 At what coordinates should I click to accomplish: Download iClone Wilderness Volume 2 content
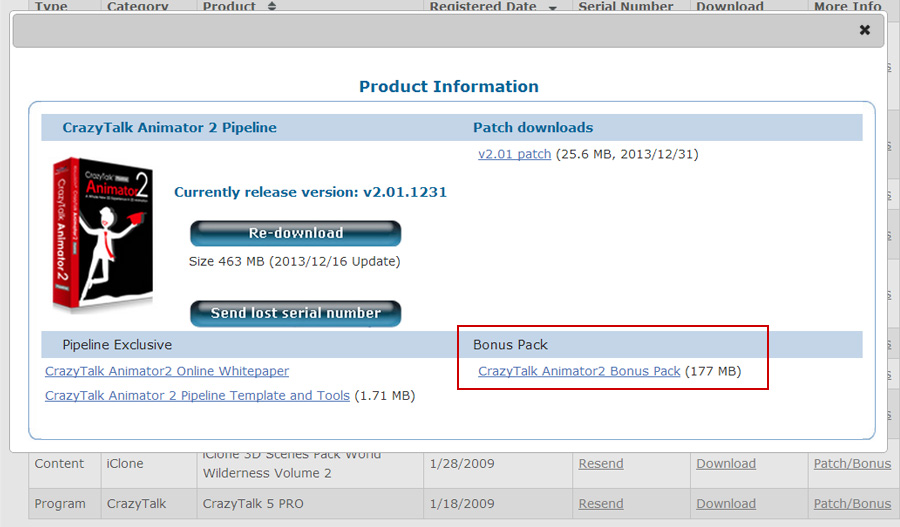coord(726,463)
